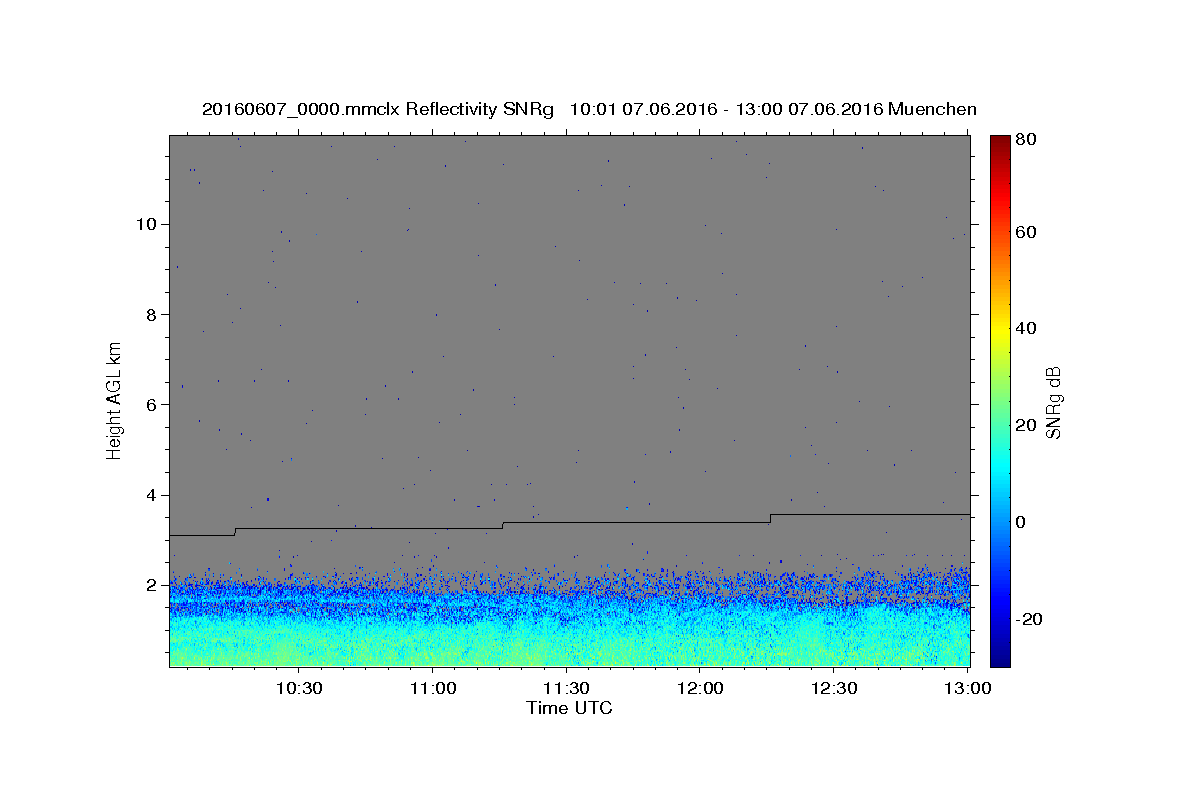Click the colorbar value 20

(1026, 425)
